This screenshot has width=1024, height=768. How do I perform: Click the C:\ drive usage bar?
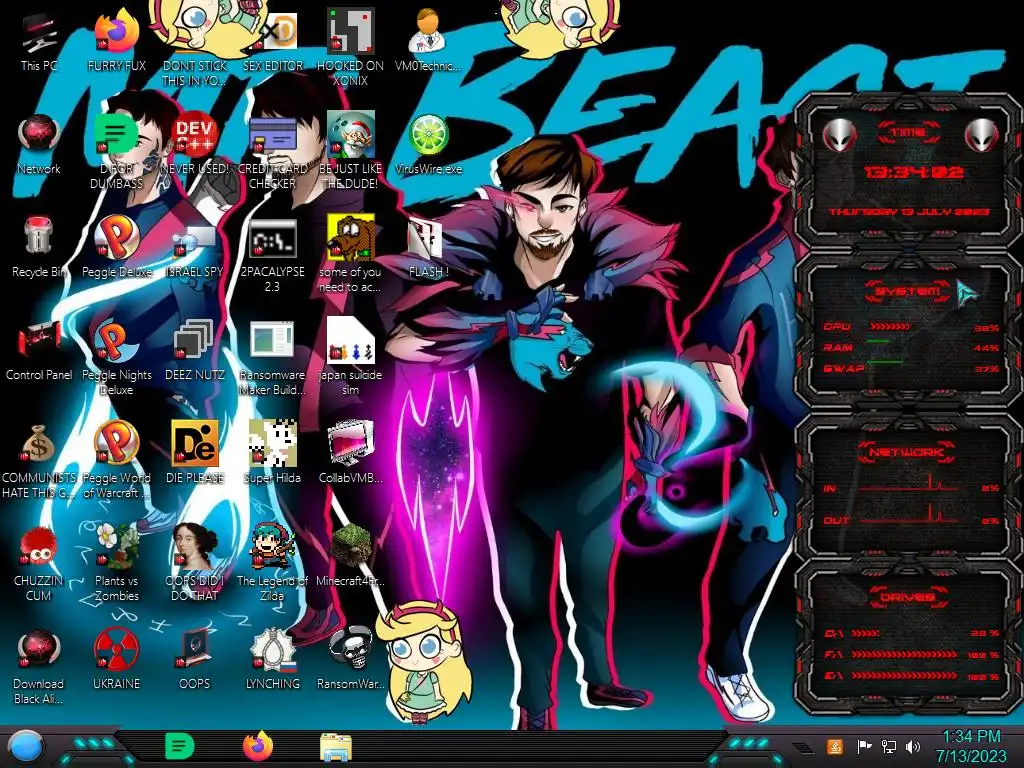(x=865, y=633)
